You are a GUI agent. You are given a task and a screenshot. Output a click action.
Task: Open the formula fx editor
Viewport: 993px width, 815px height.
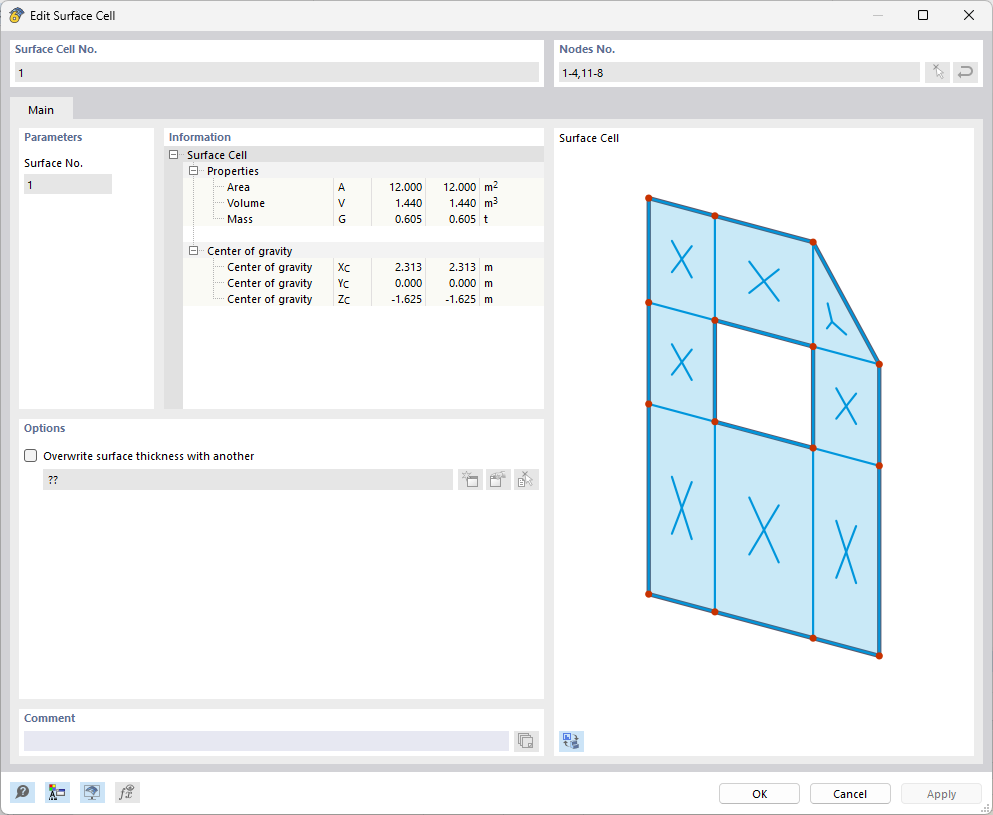coord(126,791)
